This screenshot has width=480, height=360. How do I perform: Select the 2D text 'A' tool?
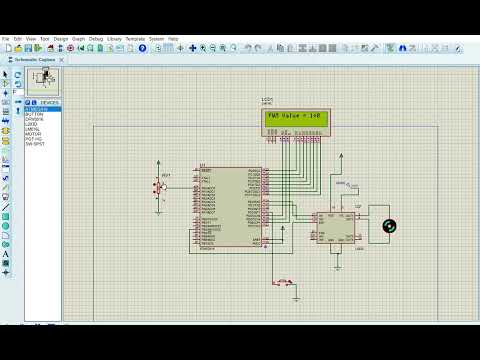coord(5,254)
